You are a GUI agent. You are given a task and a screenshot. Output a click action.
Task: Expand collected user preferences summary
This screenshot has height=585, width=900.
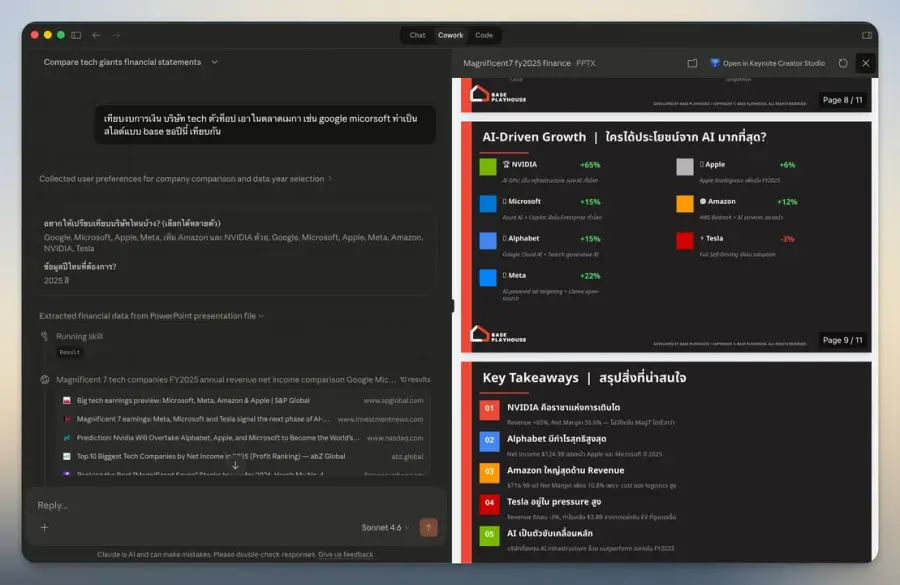coord(185,179)
